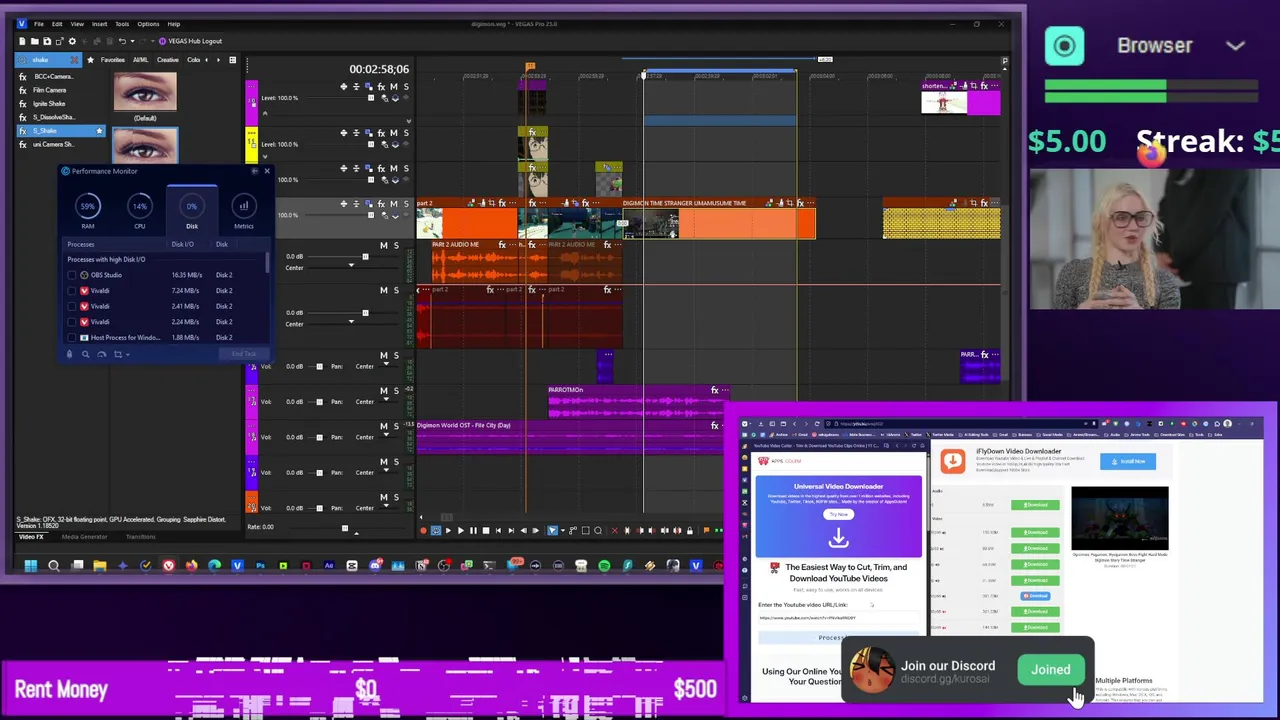This screenshot has width=1280, height=720.
Task: Open the Tools menu
Action: (122, 24)
